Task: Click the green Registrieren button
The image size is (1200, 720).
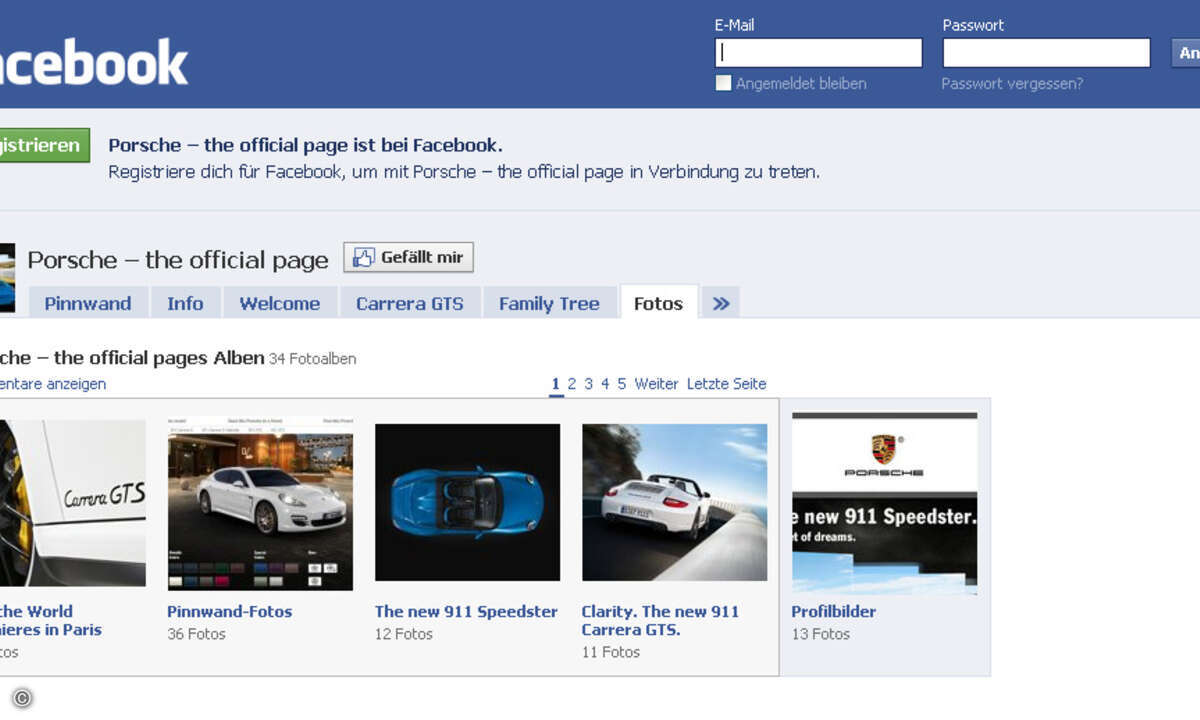Action: (x=45, y=145)
